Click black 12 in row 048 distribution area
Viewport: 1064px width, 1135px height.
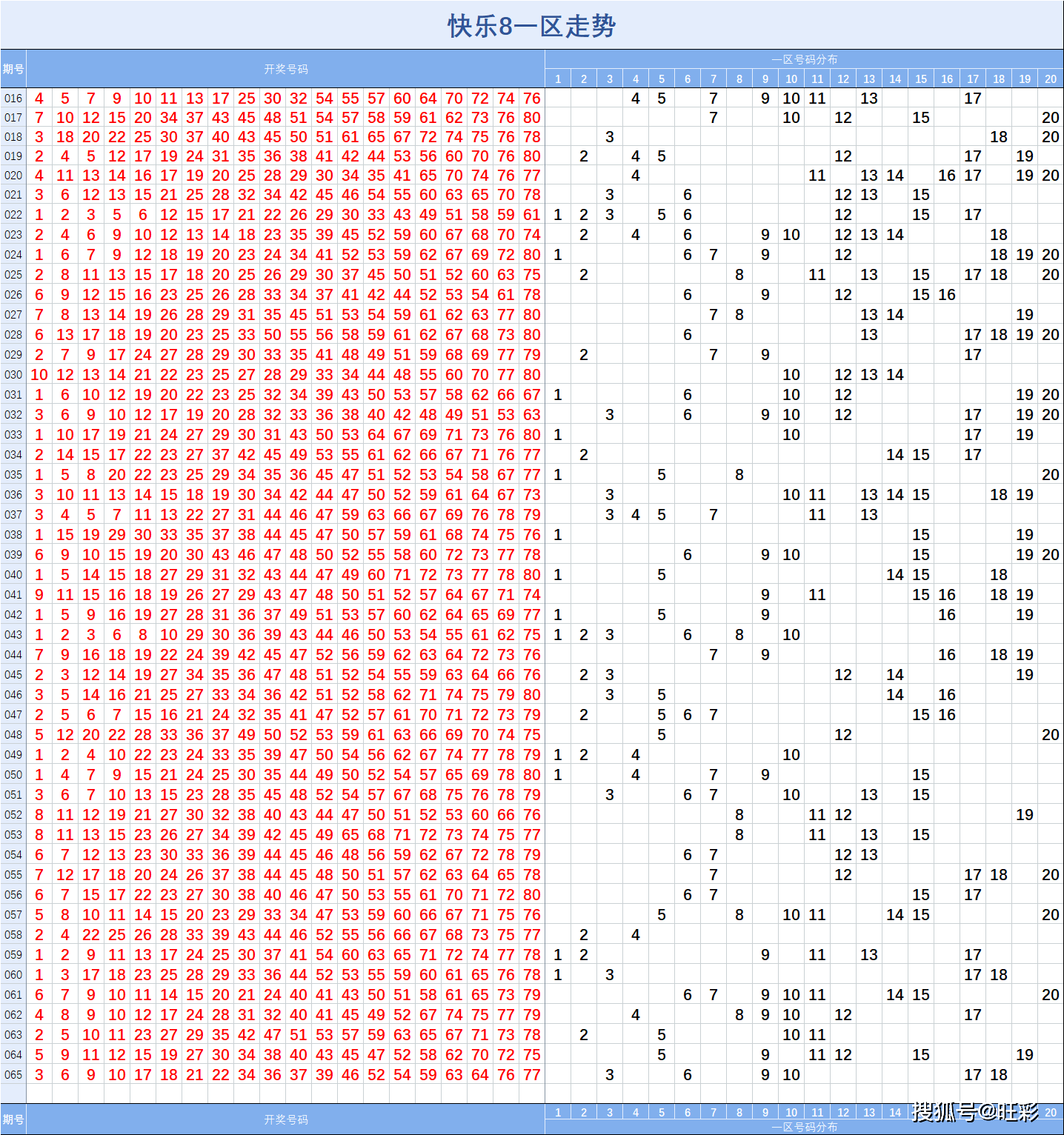[x=843, y=735]
